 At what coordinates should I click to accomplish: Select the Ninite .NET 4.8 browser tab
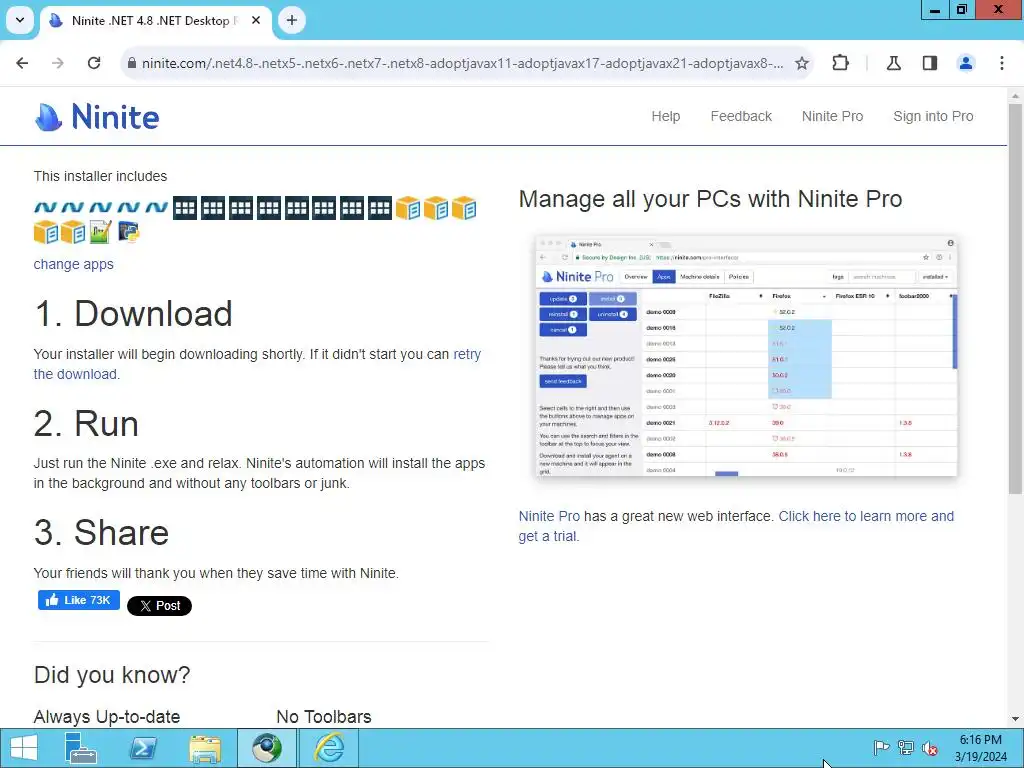point(155,20)
